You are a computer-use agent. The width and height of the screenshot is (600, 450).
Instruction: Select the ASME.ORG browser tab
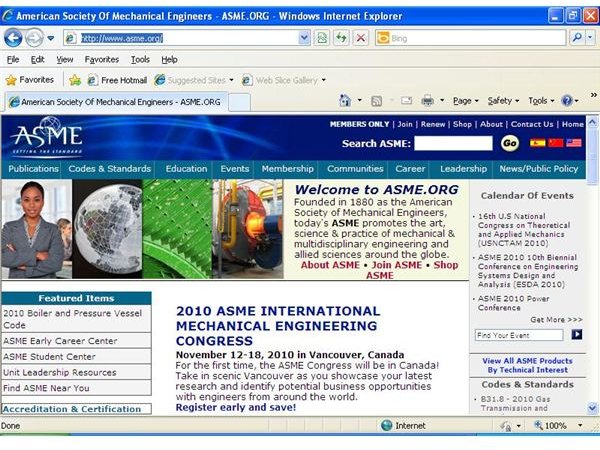(x=115, y=102)
